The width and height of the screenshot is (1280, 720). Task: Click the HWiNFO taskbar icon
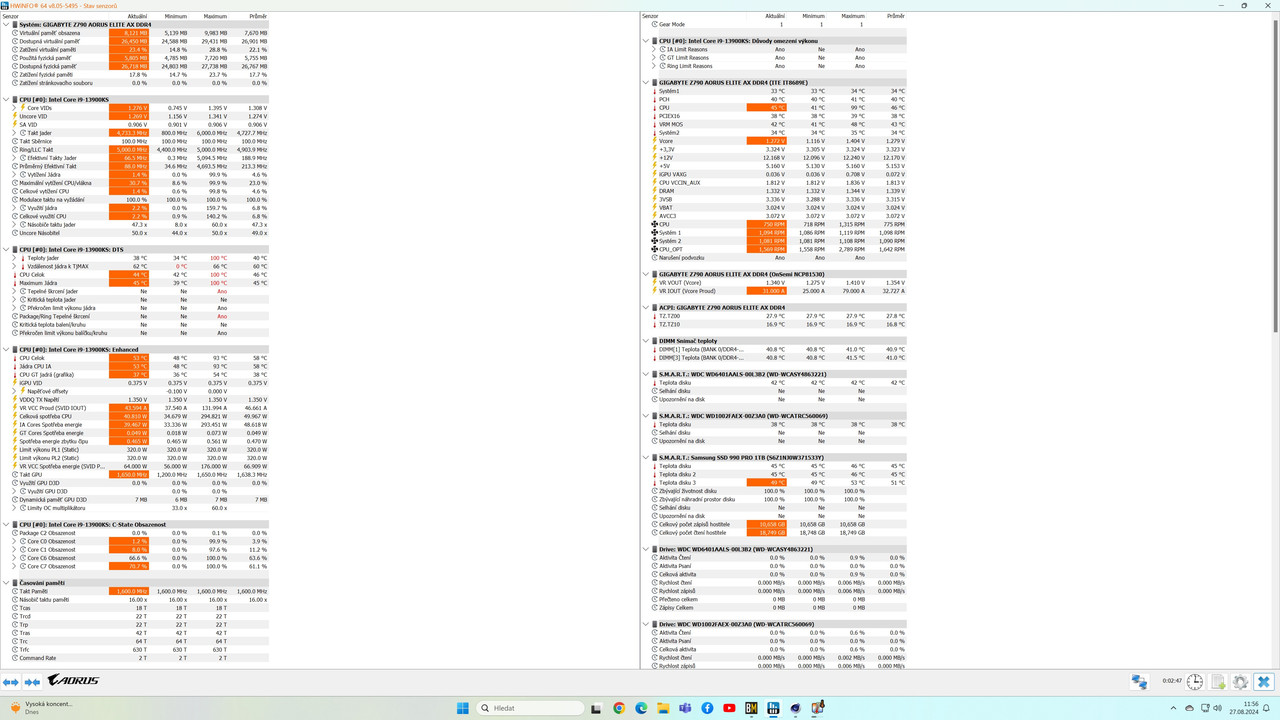(x=773, y=708)
